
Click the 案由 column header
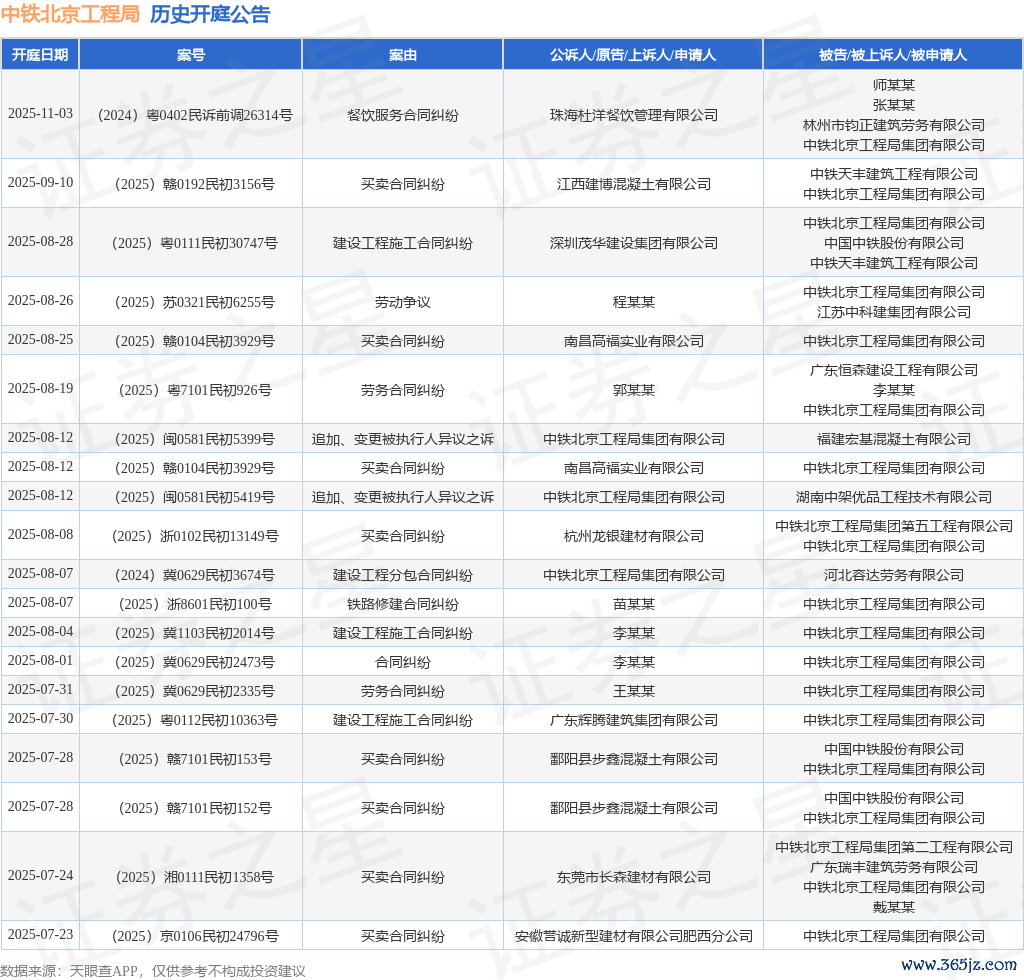[x=402, y=55]
